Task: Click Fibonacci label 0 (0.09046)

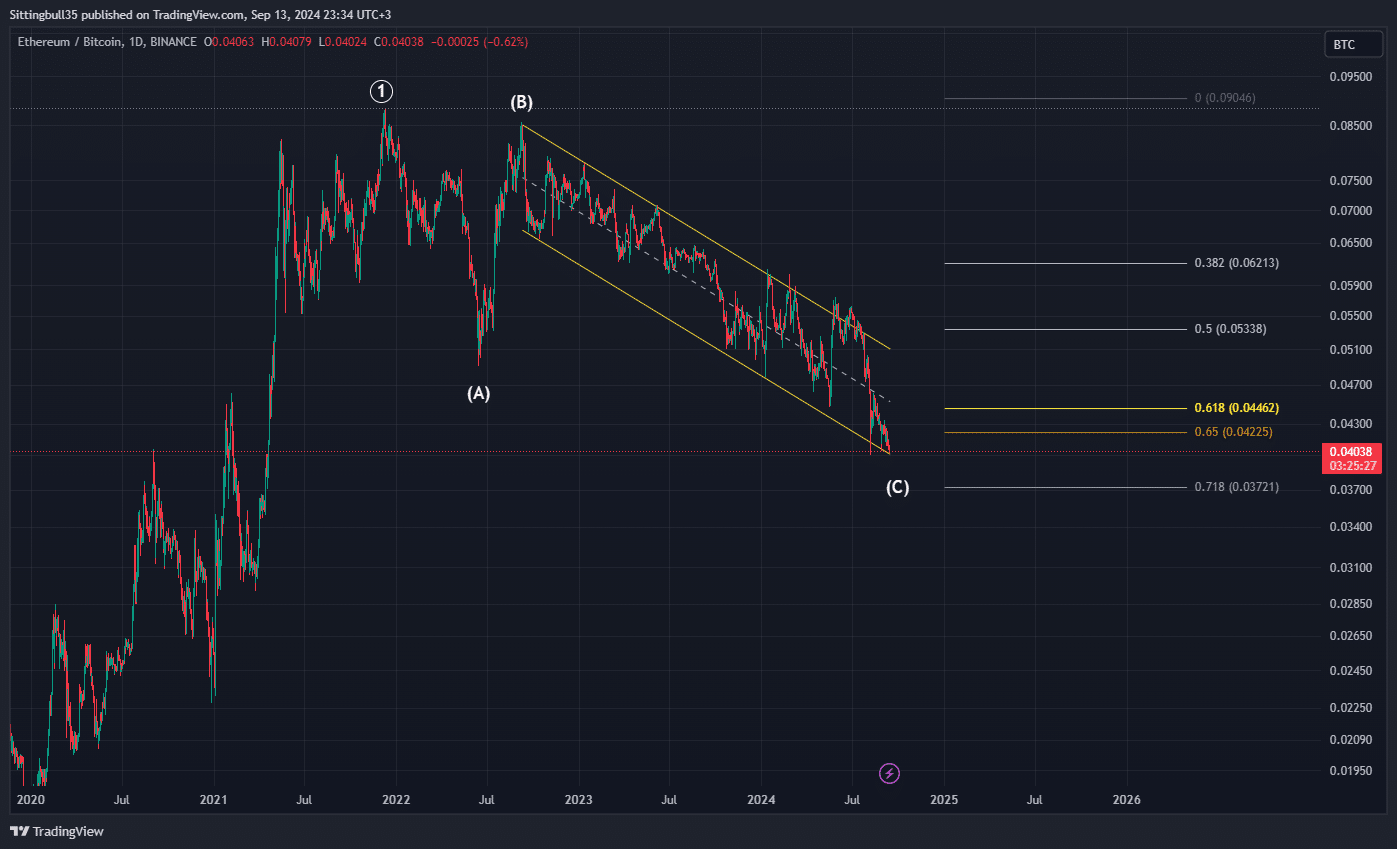Action: 1225,98
